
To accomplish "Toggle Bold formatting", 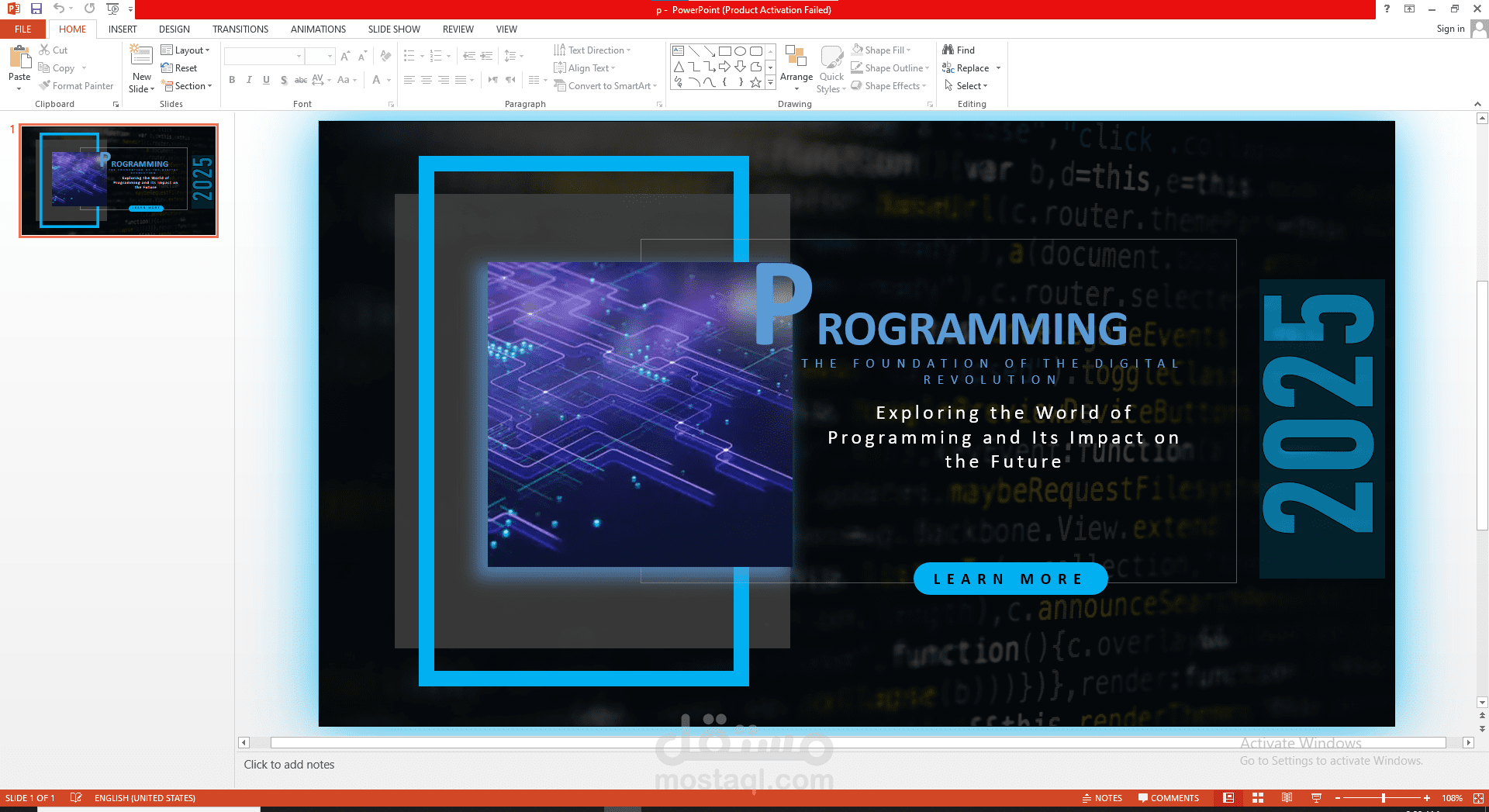I will [232, 80].
